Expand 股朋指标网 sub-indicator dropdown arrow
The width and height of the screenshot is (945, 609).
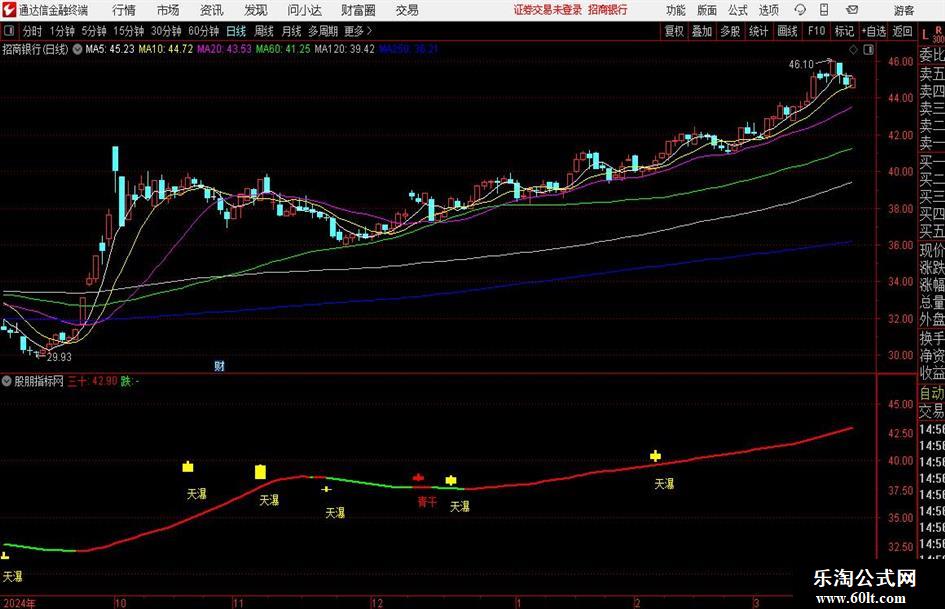pyautogui.click(x=7, y=381)
